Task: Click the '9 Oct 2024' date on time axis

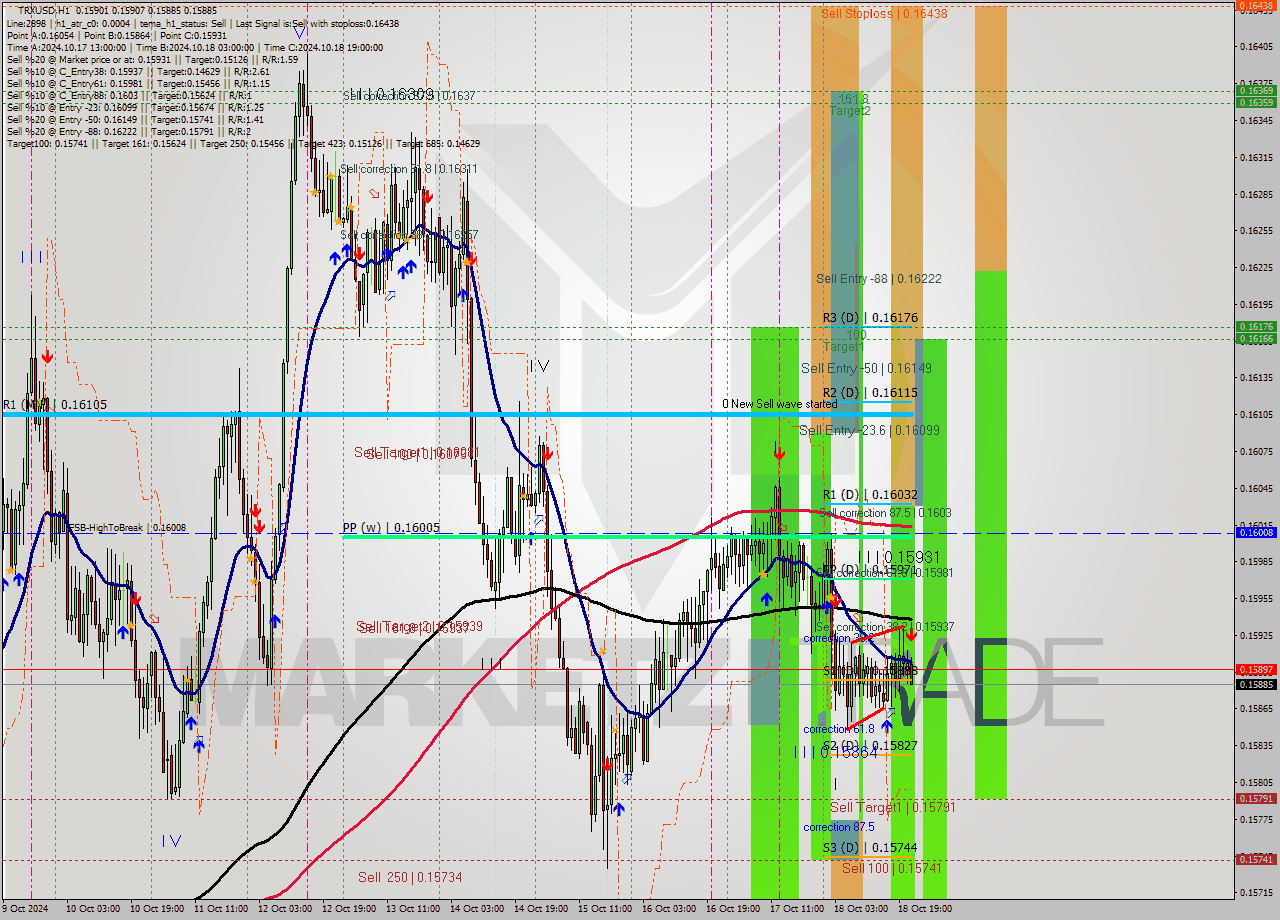Action: tap(24, 909)
